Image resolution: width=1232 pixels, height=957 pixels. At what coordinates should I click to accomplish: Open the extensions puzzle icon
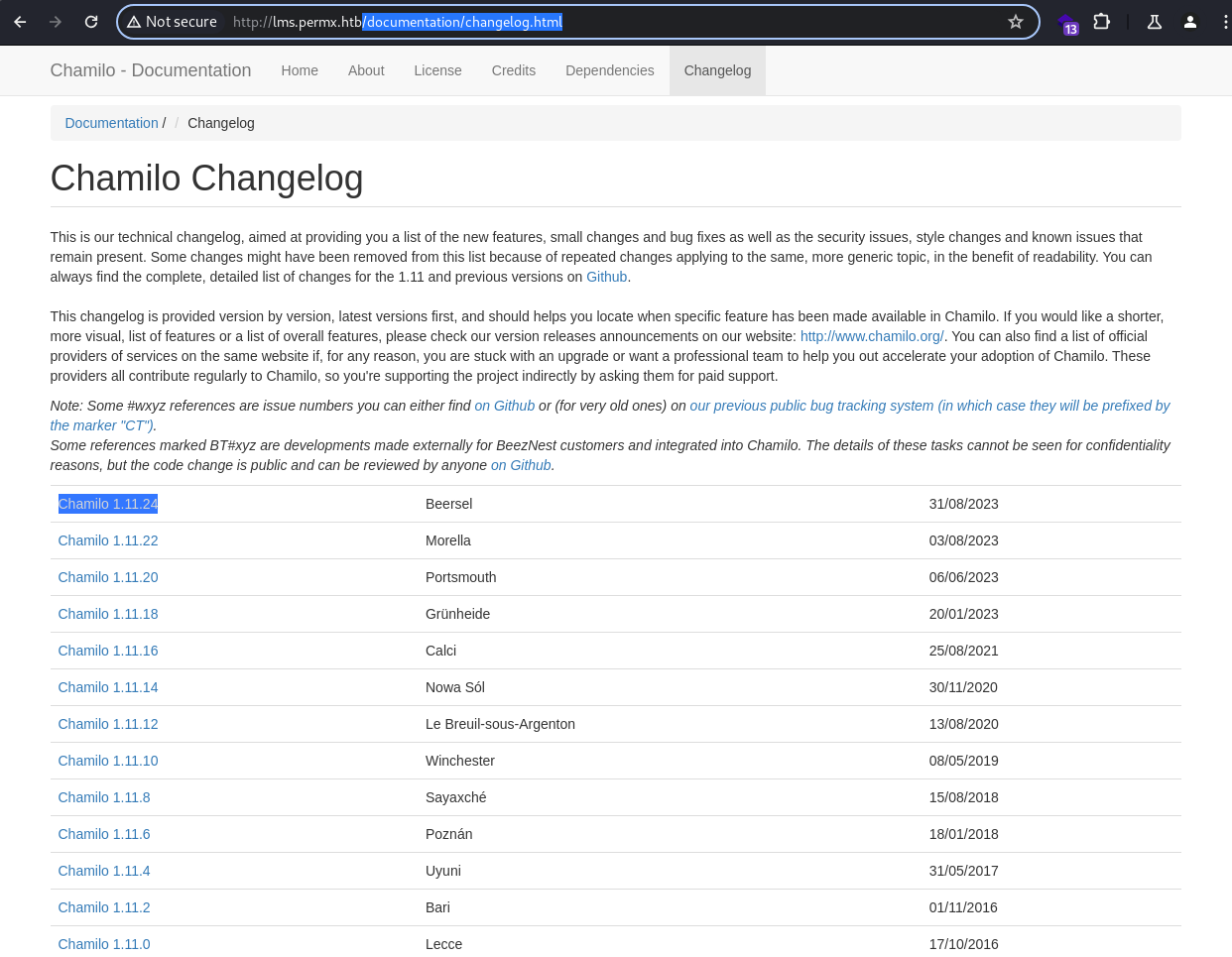click(1101, 22)
